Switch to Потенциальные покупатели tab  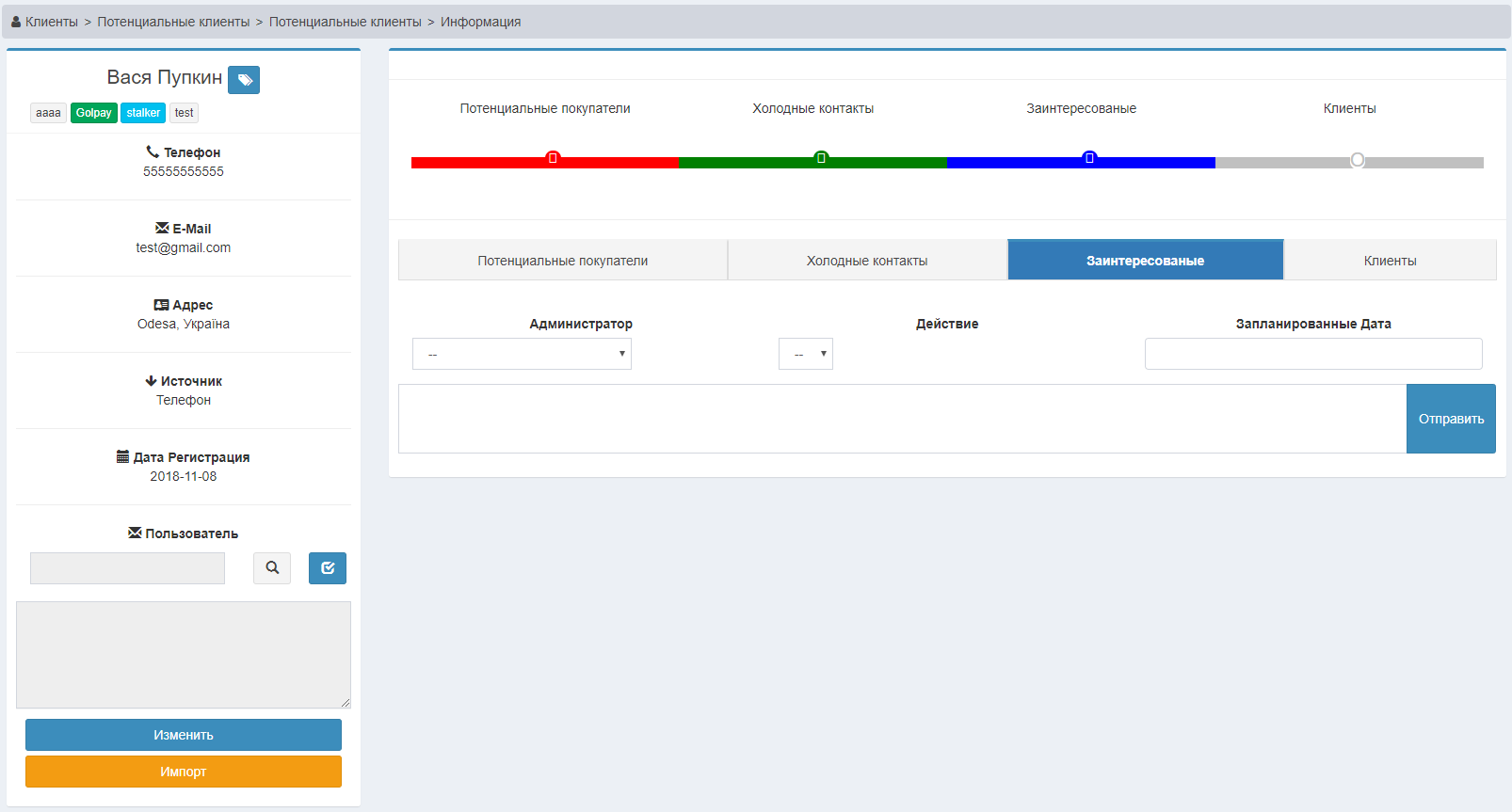[562, 261]
